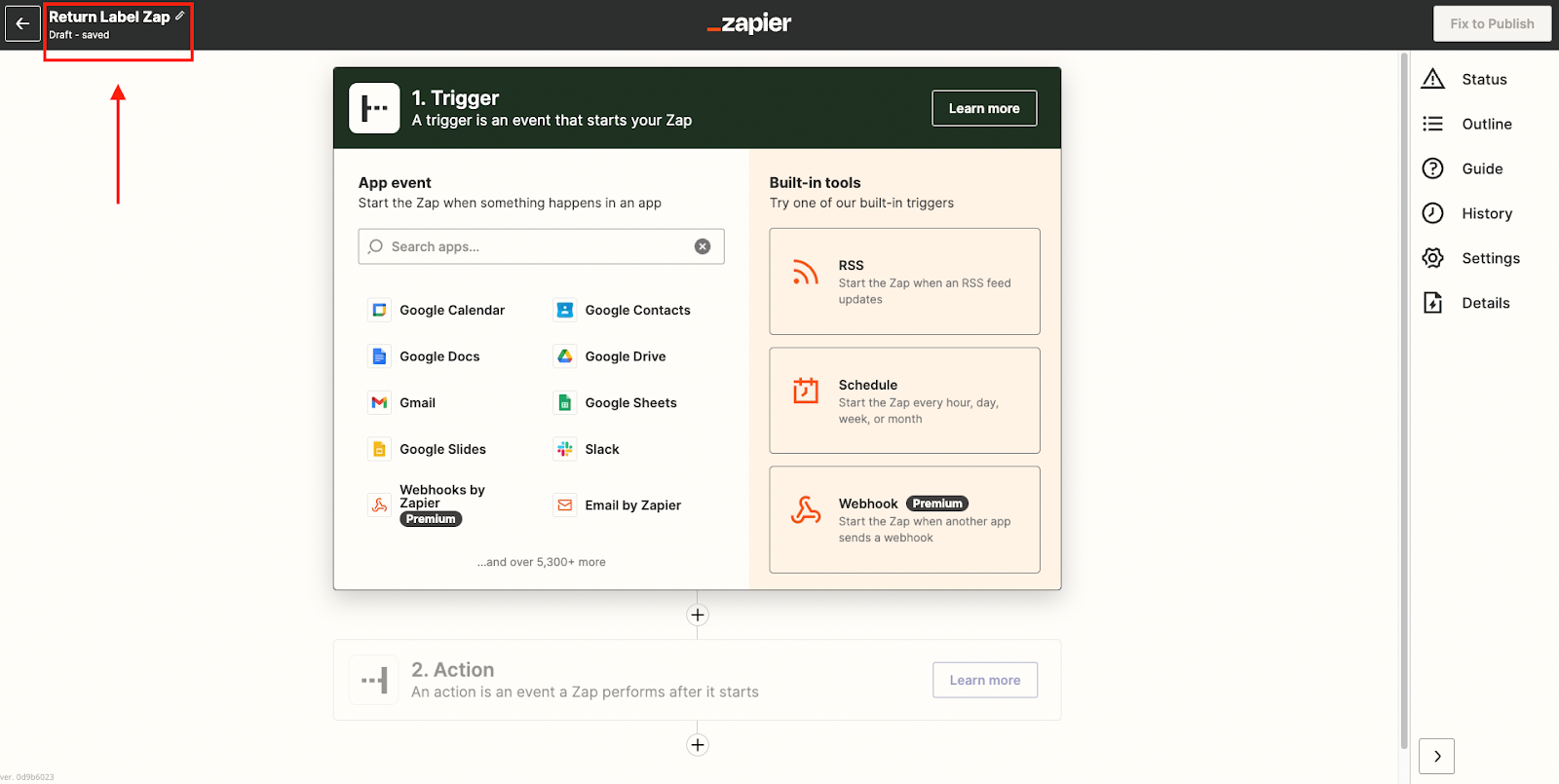
Task: Select Google Contacts text label
Action: pos(637,310)
